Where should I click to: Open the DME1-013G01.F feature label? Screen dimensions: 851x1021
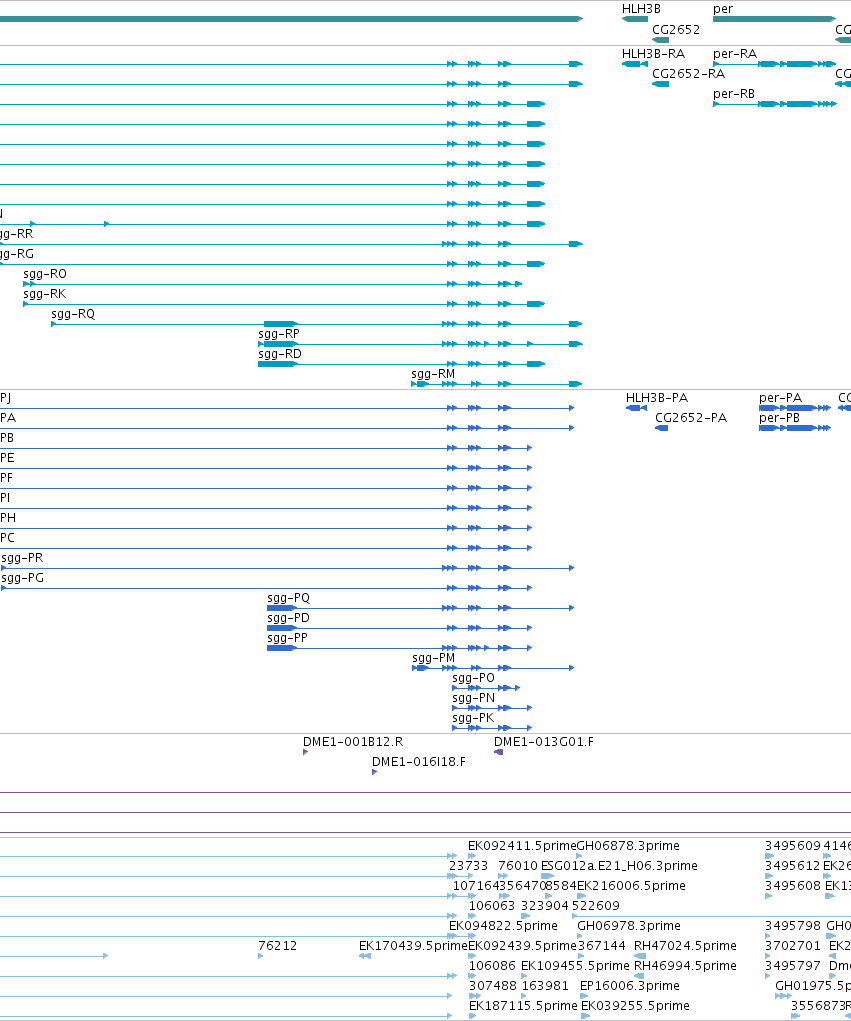click(x=544, y=742)
